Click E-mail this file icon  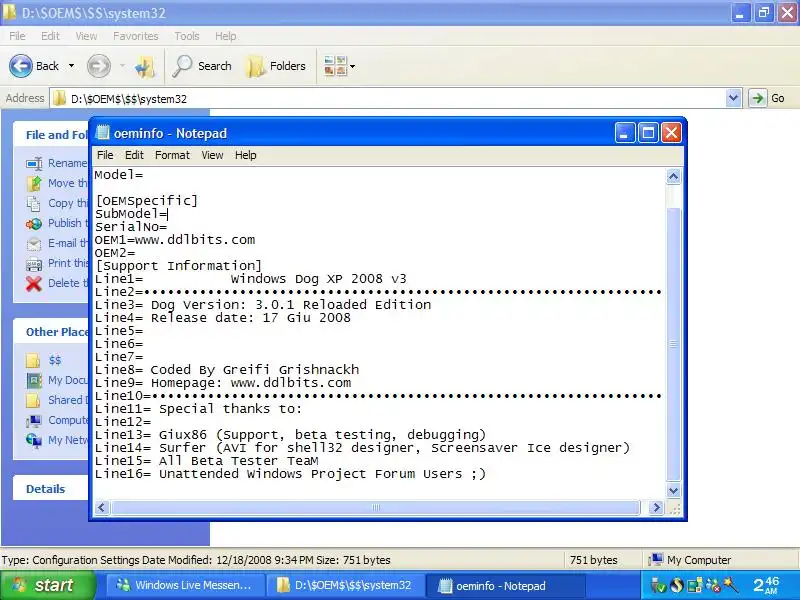[x=34, y=243]
